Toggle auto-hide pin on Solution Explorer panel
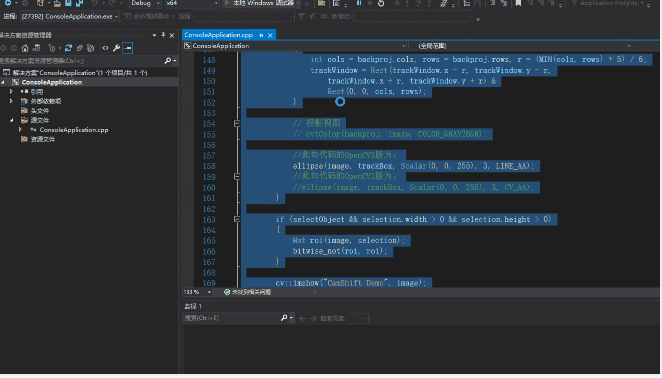Viewport: 662px width, 378px height. click(x=163, y=35)
